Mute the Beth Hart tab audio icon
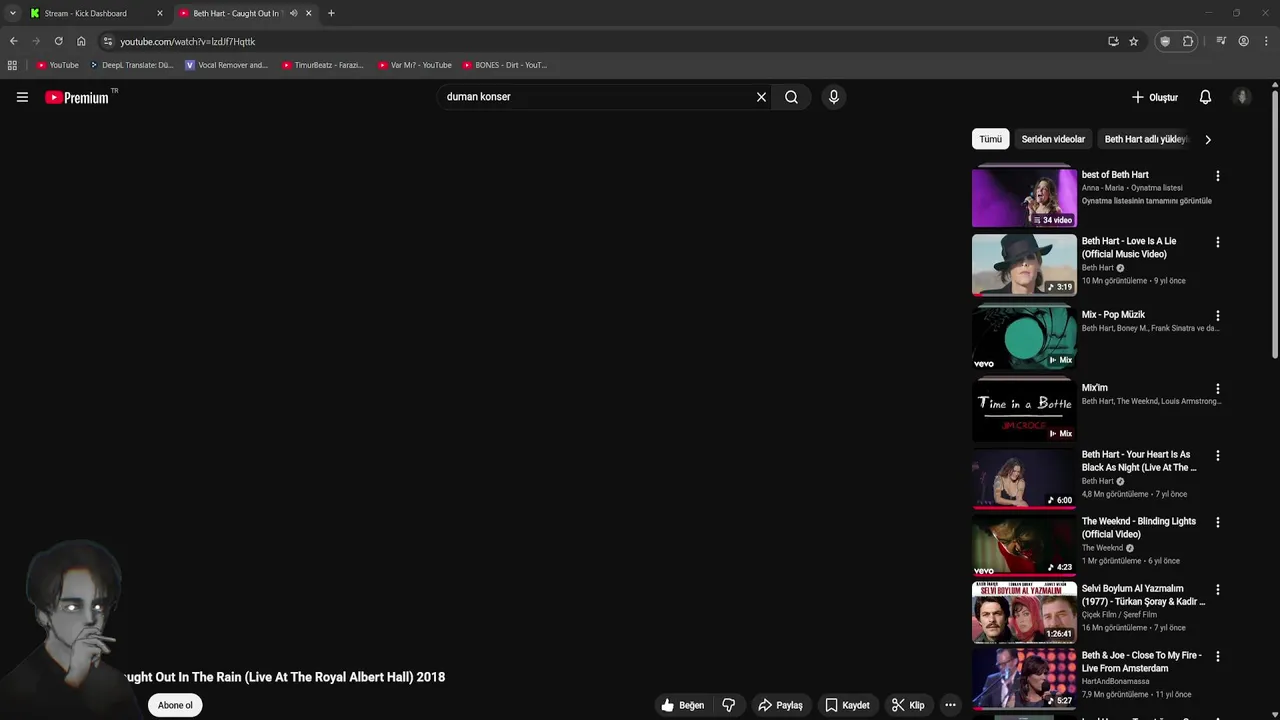This screenshot has width=1280, height=720. (293, 13)
